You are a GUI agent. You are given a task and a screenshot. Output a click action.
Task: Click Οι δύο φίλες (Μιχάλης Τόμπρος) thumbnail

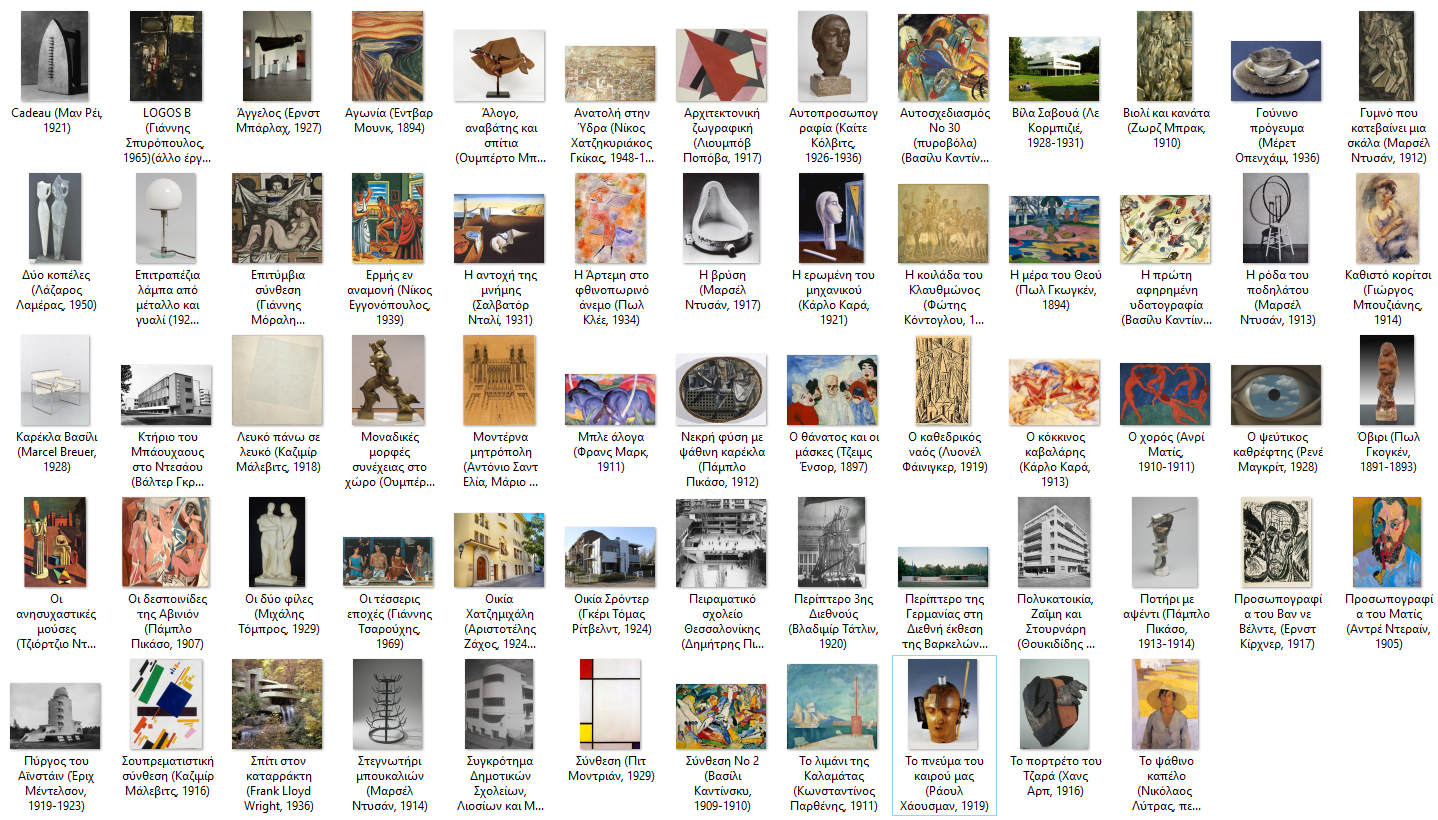click(x=278, y=540)
